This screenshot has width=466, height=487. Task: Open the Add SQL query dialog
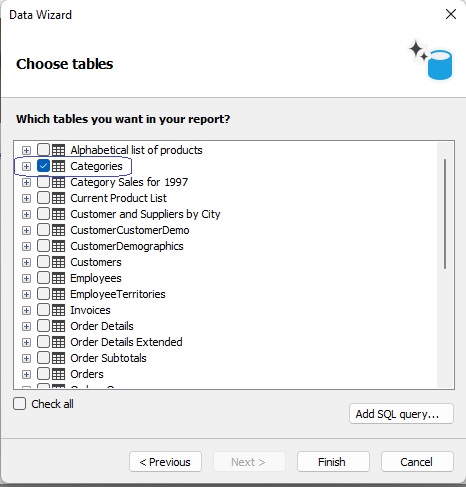click(x=401, y=414)
